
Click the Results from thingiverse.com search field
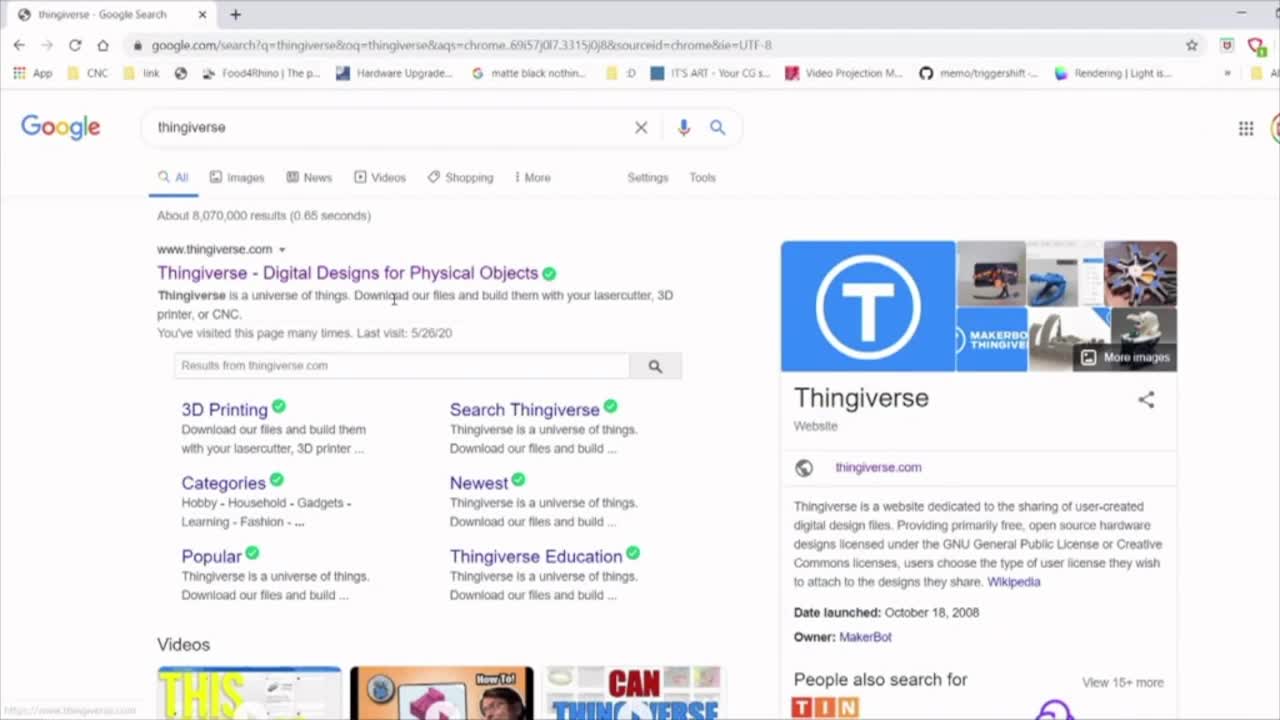(402, 366)
